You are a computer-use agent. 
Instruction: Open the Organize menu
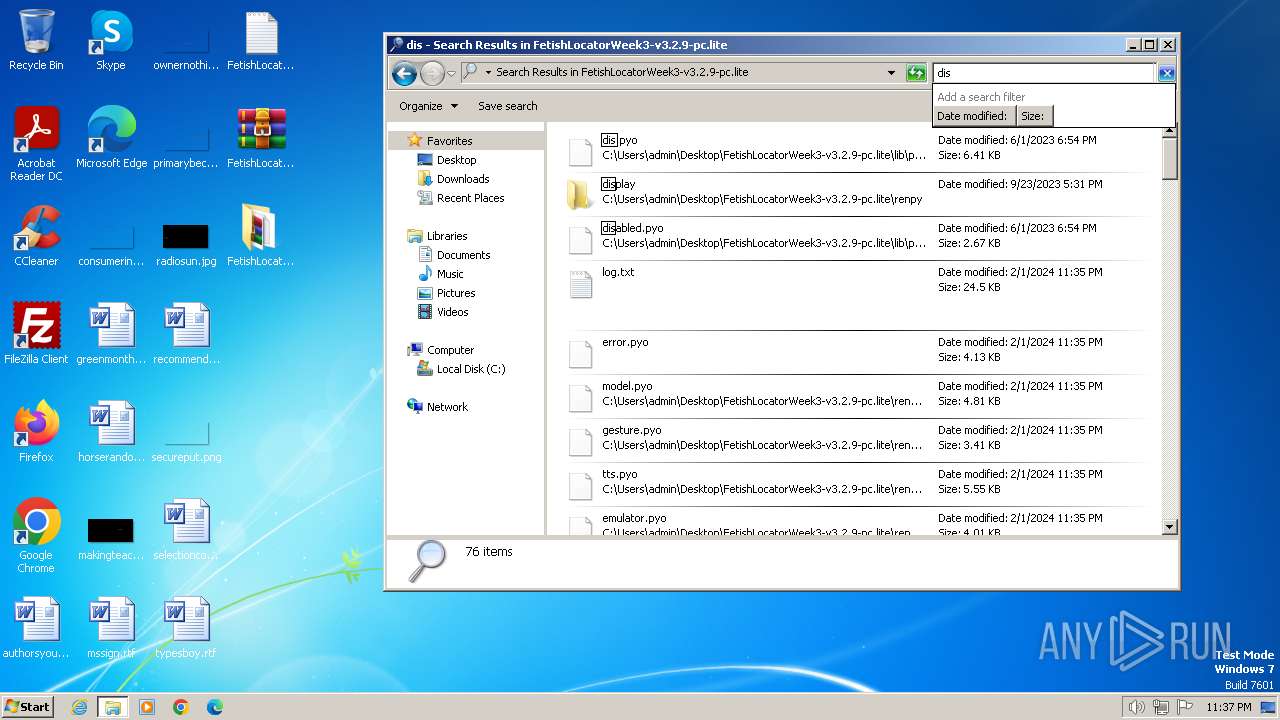pos(428,106)
